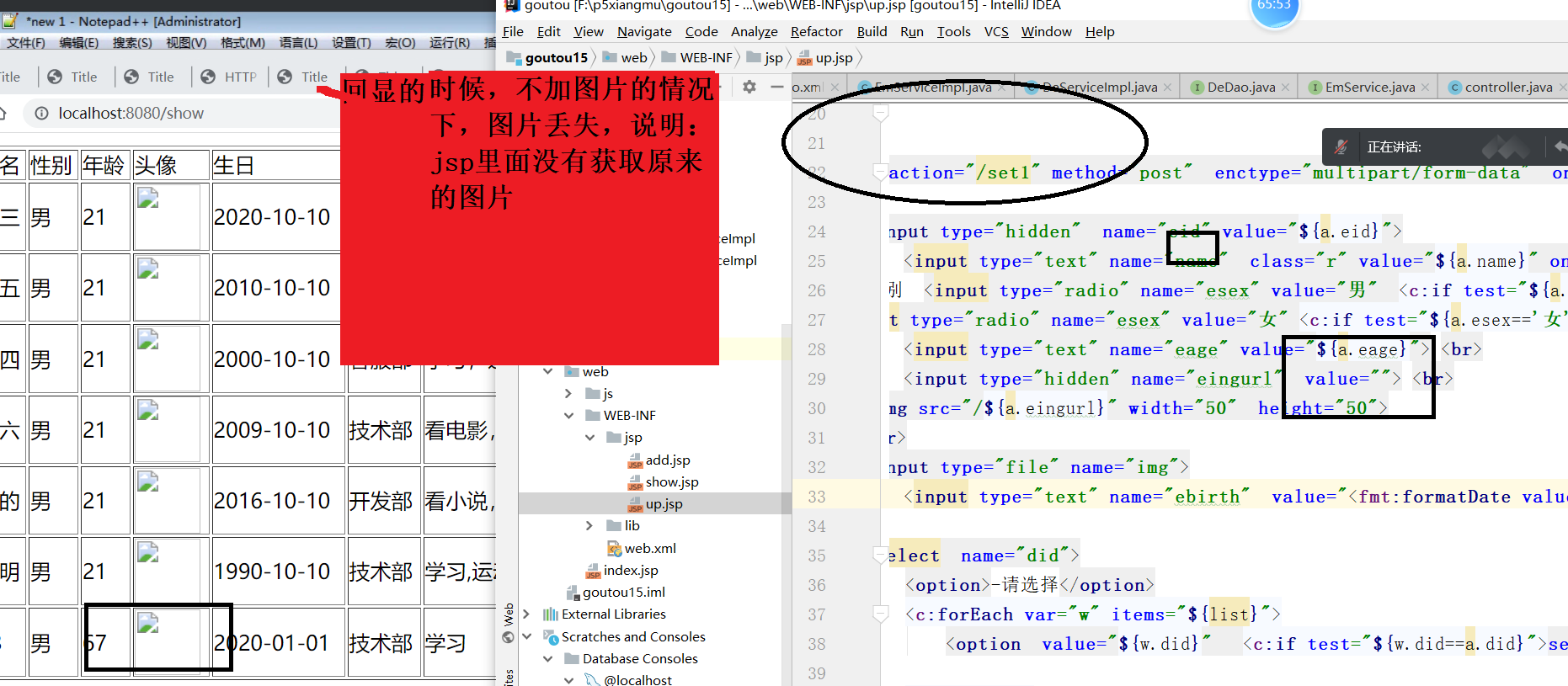Select up.jsp in project tree
The height and width of the screenshot is (686, 1568).
(664, 504)
